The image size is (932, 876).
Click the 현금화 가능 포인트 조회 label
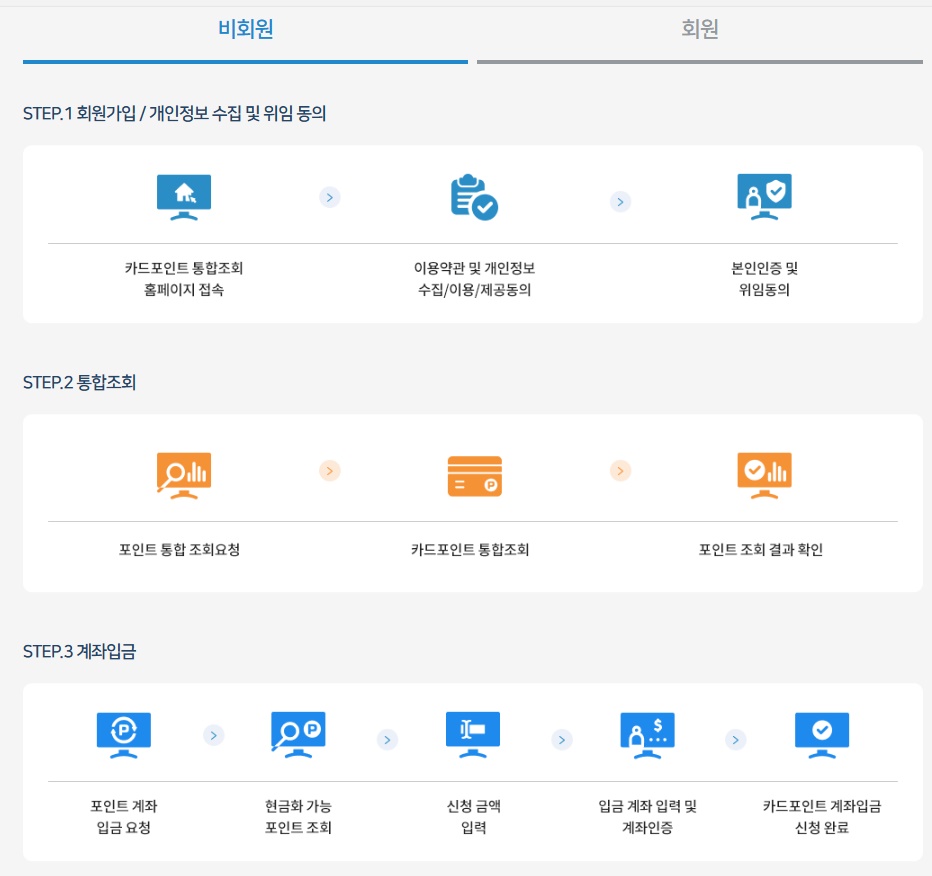pos(298,817)
